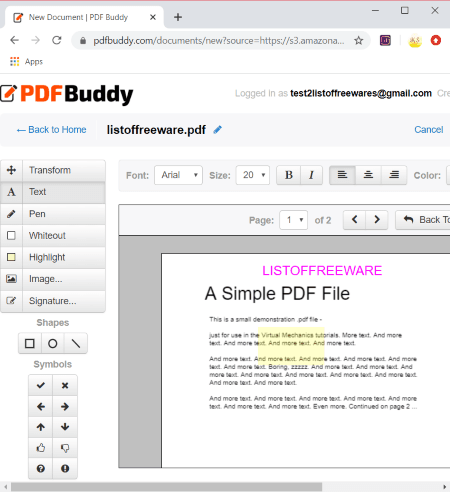450x492 pixels.
Task: Click the red update extension icon
Action: [436, 41]
